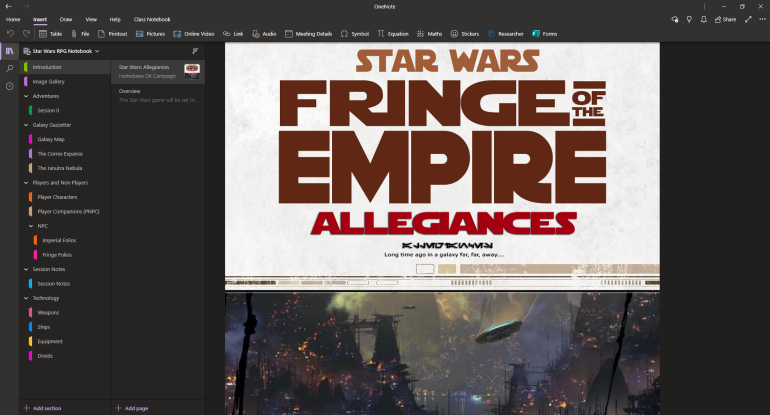The width and height of the screenshot is (770, 415).
Task: Open search with the magnifier sidebar icon
Action: point(10,68)
